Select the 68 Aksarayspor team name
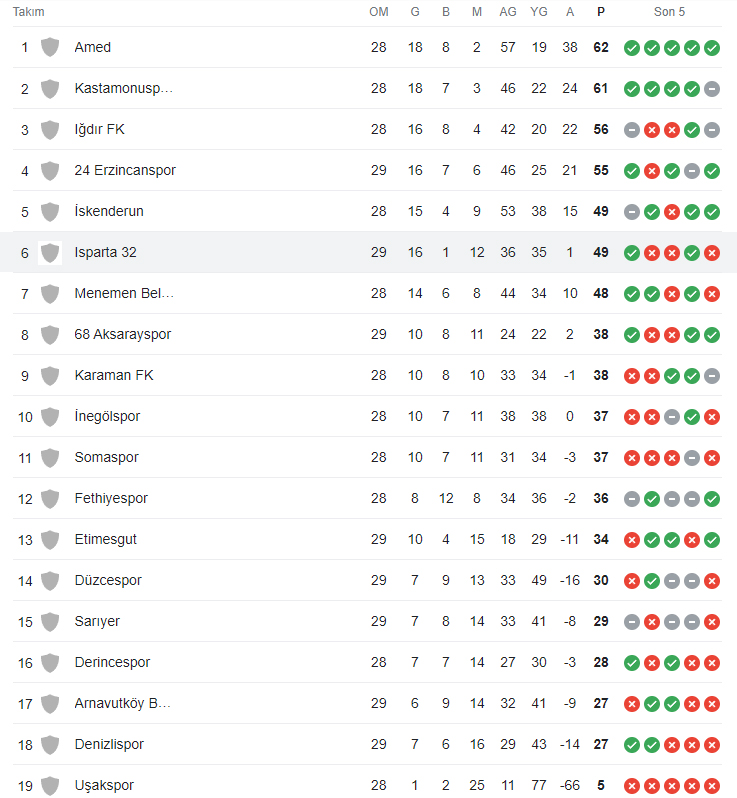 click(x=123, y=334)
